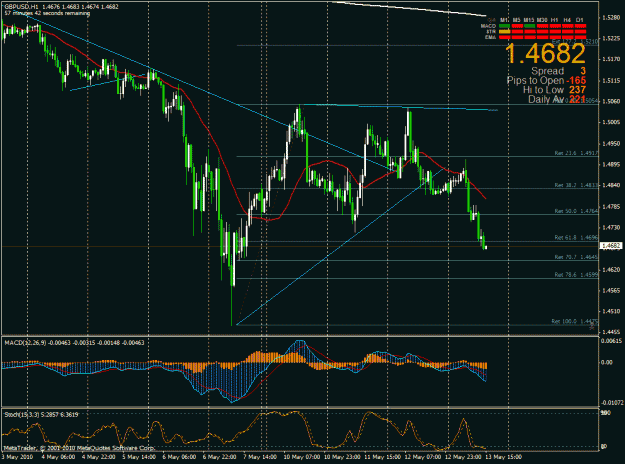Image resolution: width=625 pixels, height=464 pixels.
Task: Click the MACD row label in signal grid
Action: pyautogui.click(x=488, y=26)
